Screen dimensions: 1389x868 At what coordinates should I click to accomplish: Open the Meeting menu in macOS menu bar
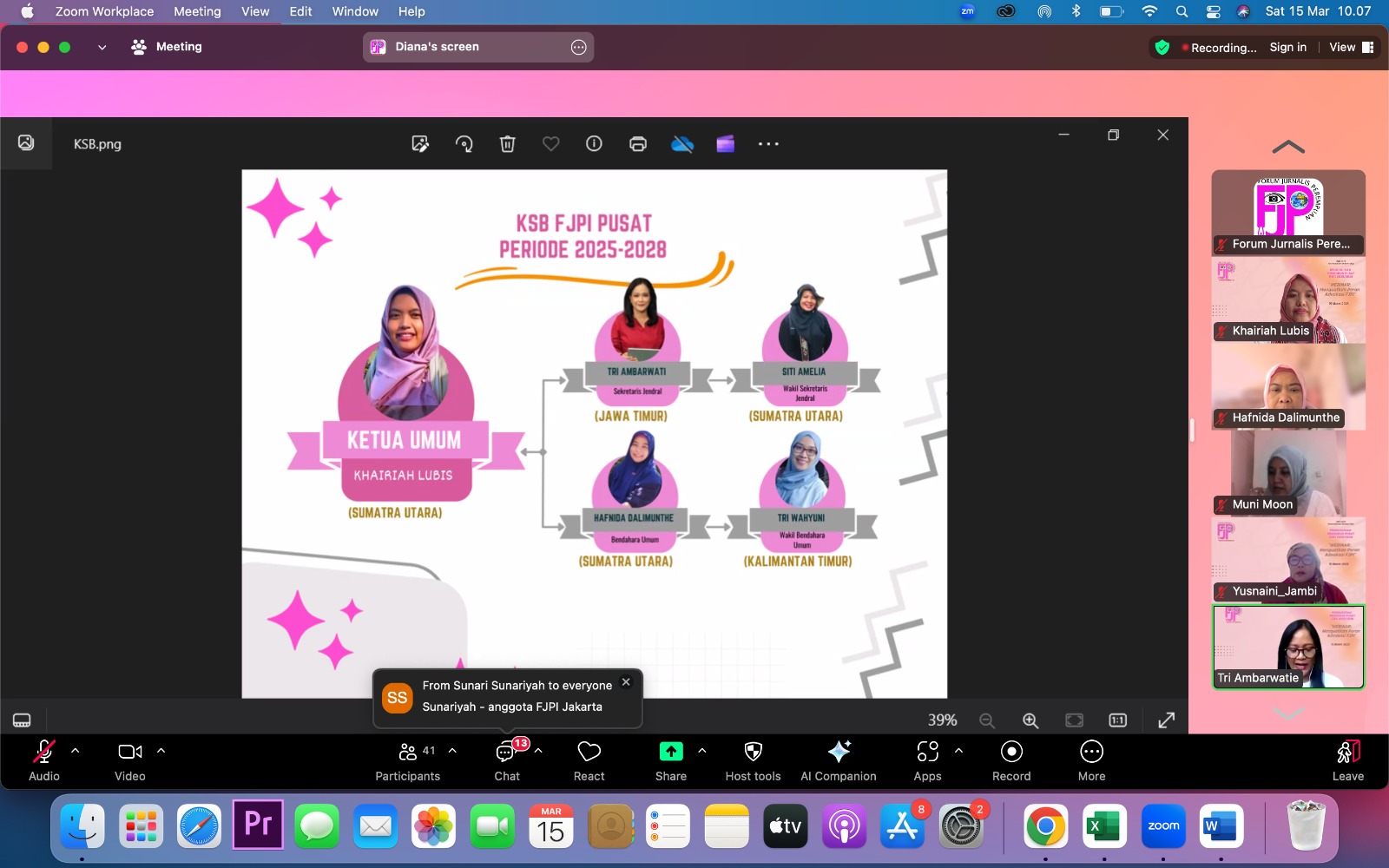(x=197, y=11)
